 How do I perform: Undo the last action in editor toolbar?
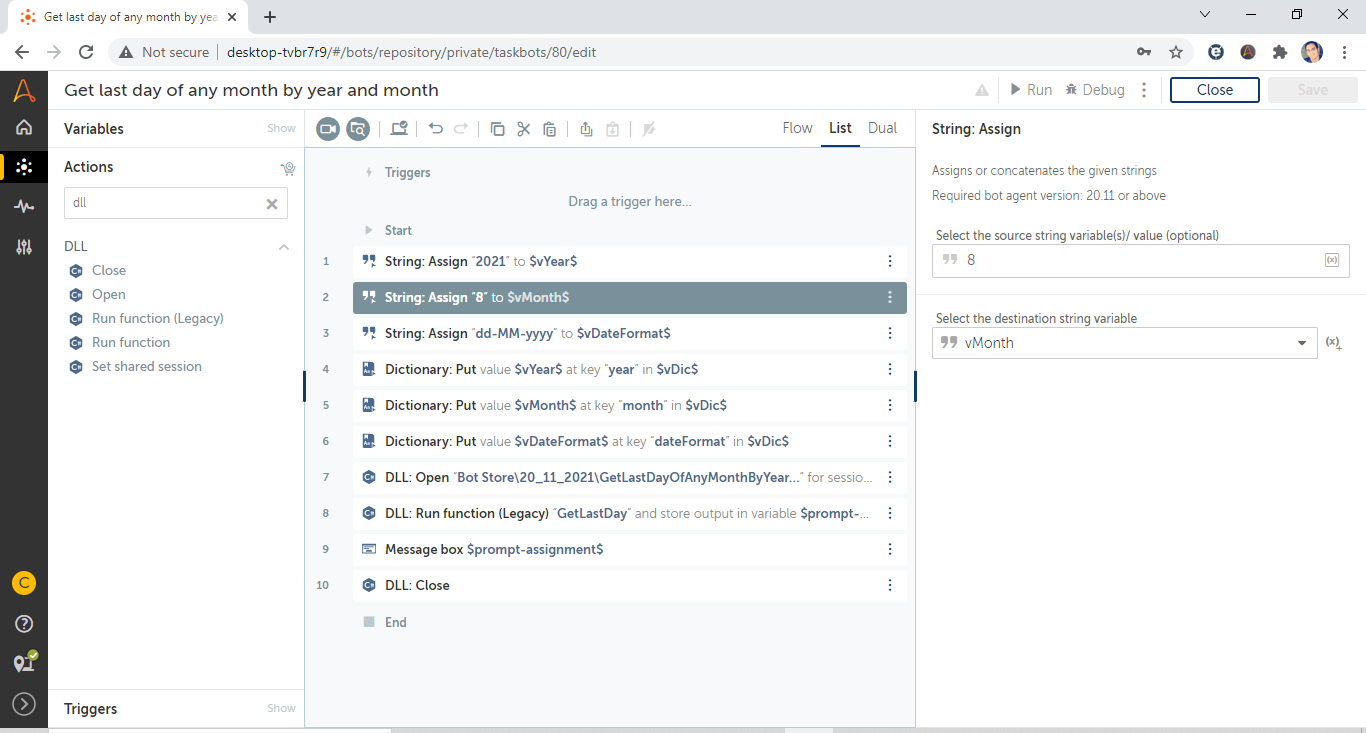point(435,129)
